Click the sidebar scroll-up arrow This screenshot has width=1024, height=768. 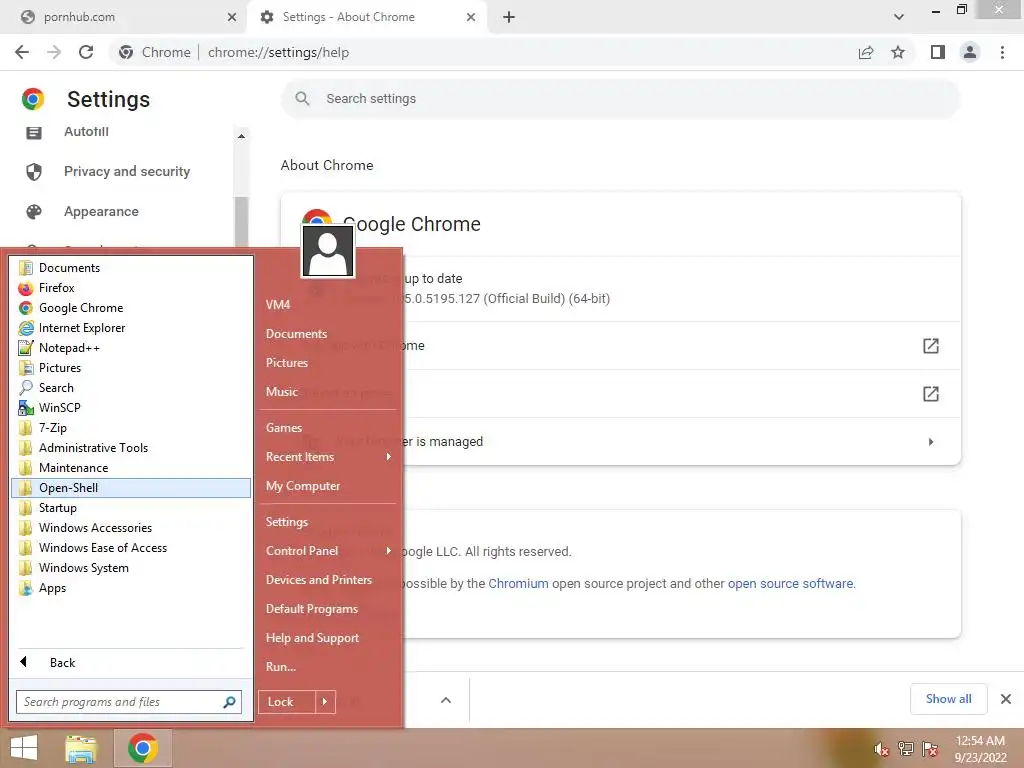(x=242, y=136)
